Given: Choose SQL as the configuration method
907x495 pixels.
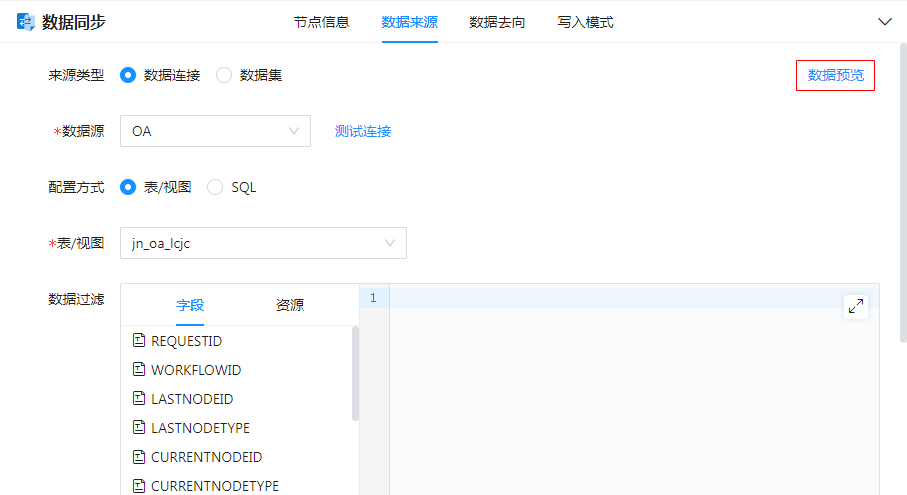Looking at the screenshot, I should pos(215,187).
